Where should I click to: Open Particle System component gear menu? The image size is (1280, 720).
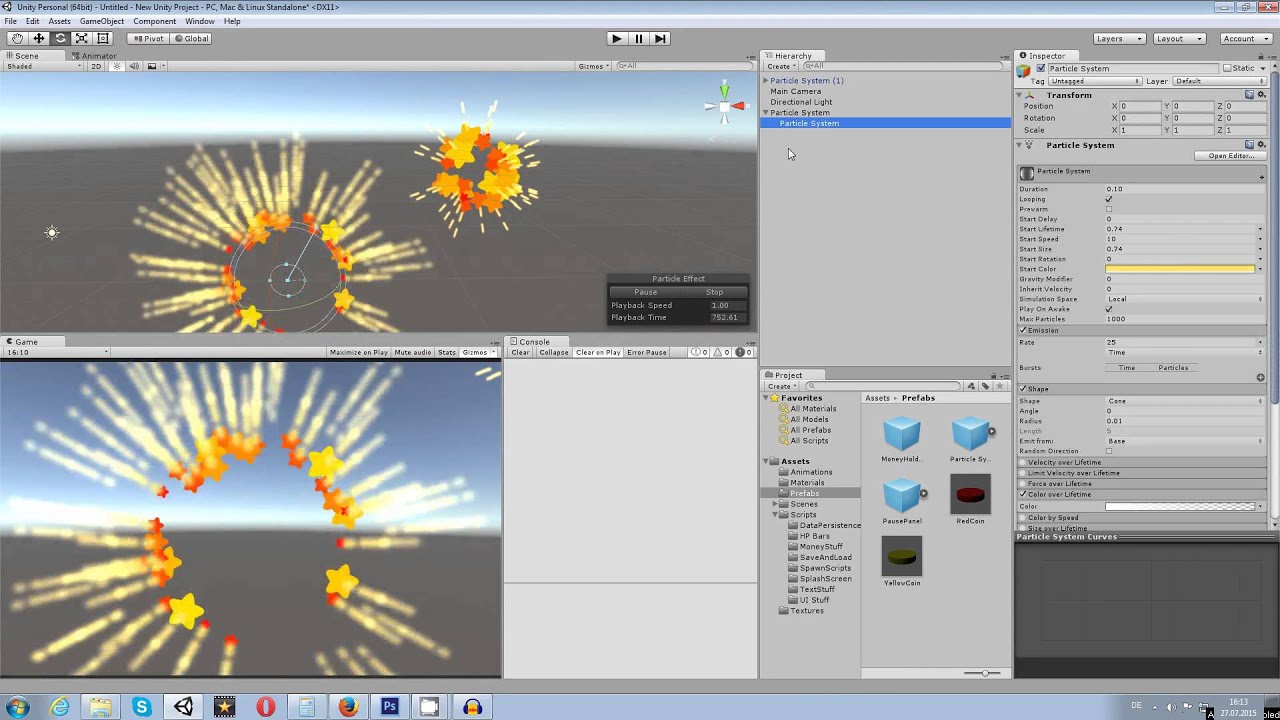[x=1261, y=145]
